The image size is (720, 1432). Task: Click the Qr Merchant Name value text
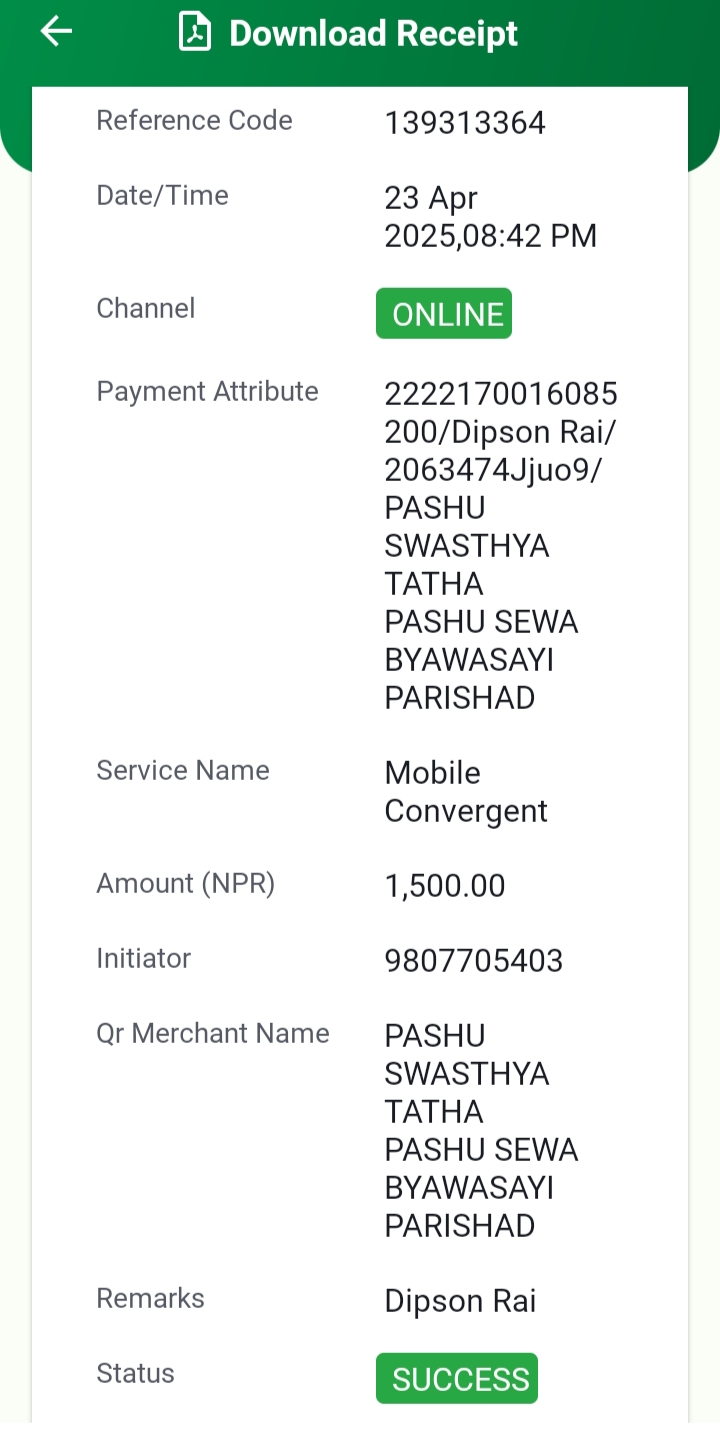(x=482, y=1131)
